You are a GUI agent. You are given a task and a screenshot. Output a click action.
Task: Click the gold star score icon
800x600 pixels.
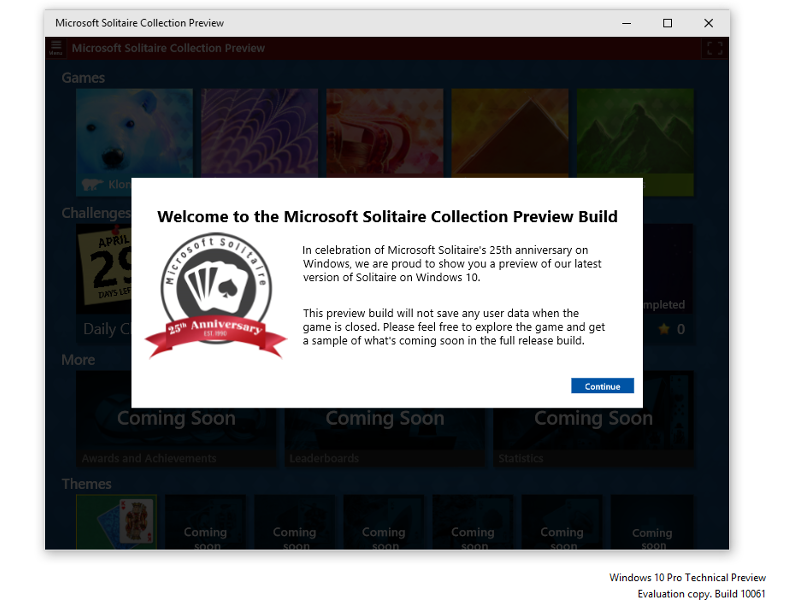(664, 329)
